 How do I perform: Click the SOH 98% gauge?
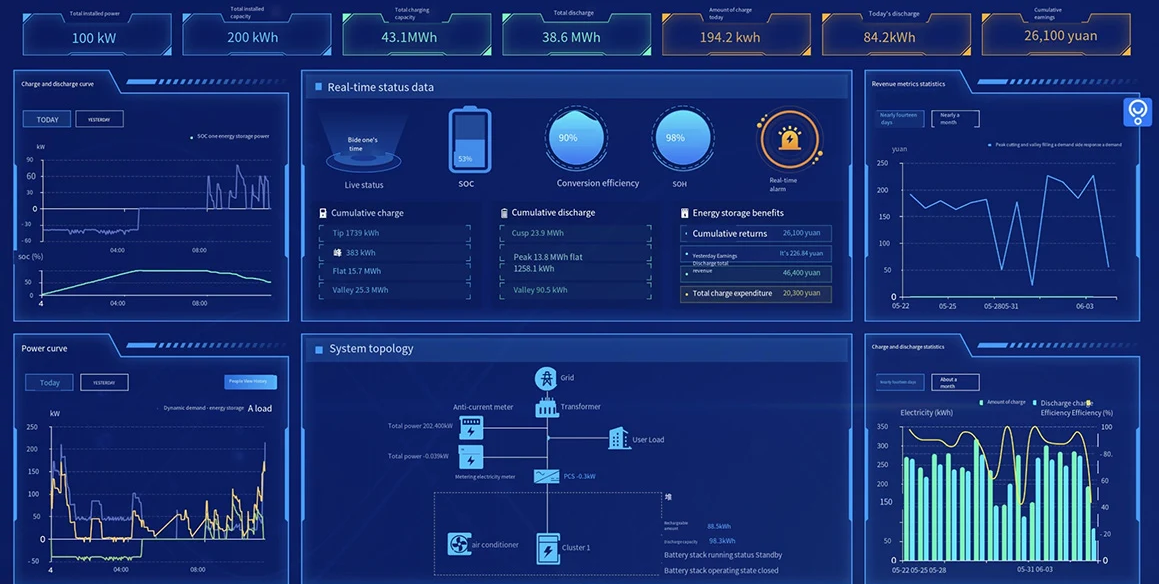(682, 138)
